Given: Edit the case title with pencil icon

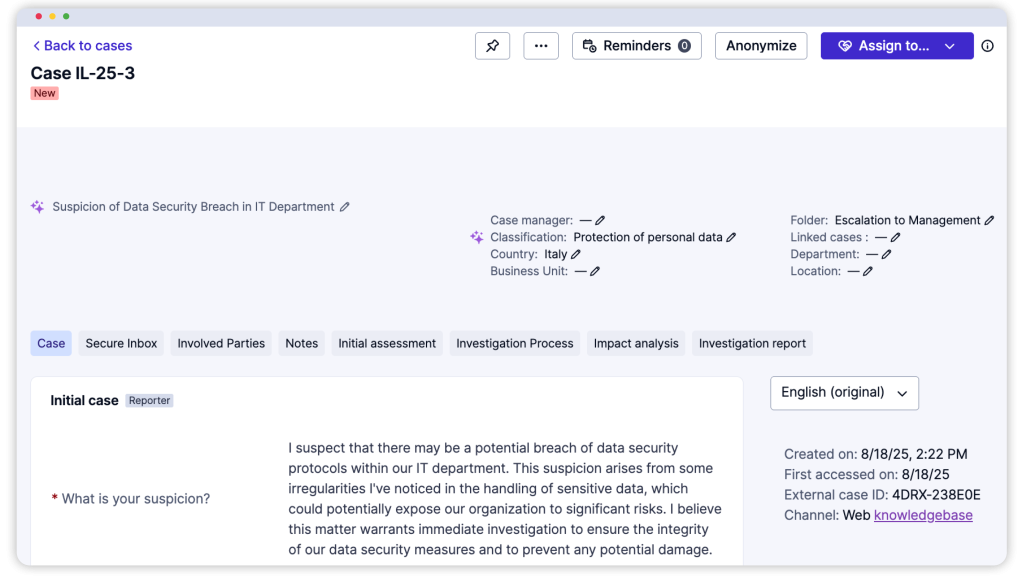Looking at the screenshot, I should tap(345, 207).
